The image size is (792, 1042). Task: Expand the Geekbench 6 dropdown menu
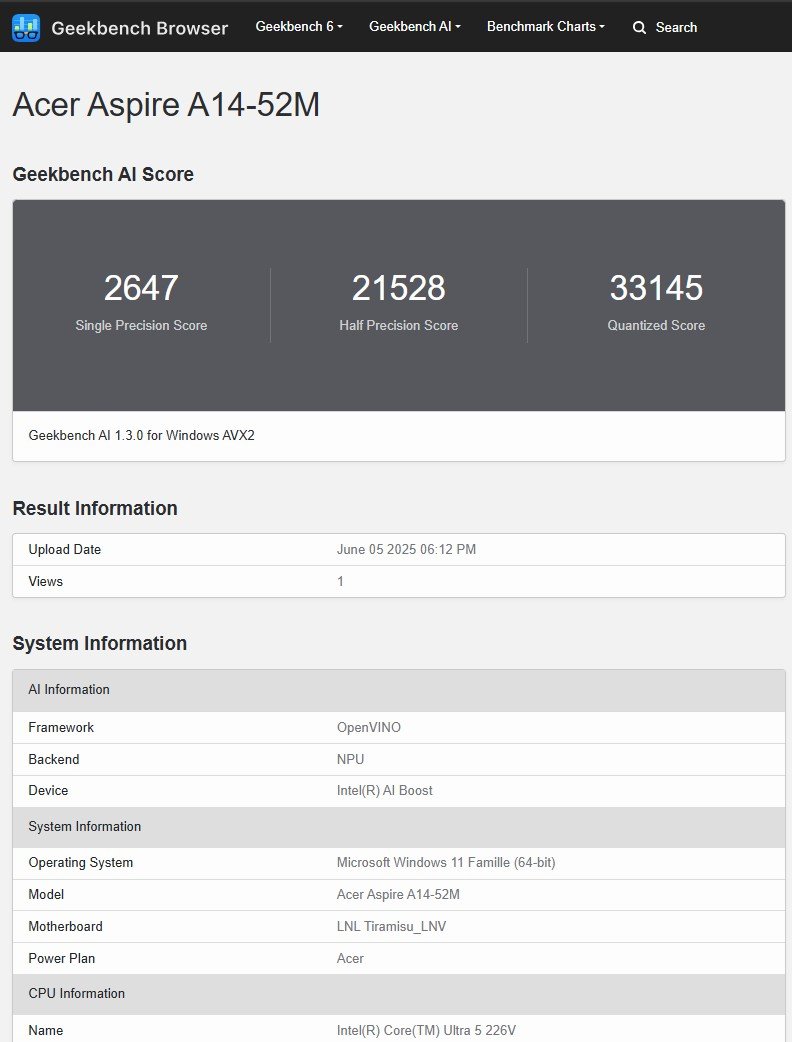click(299, 27)
